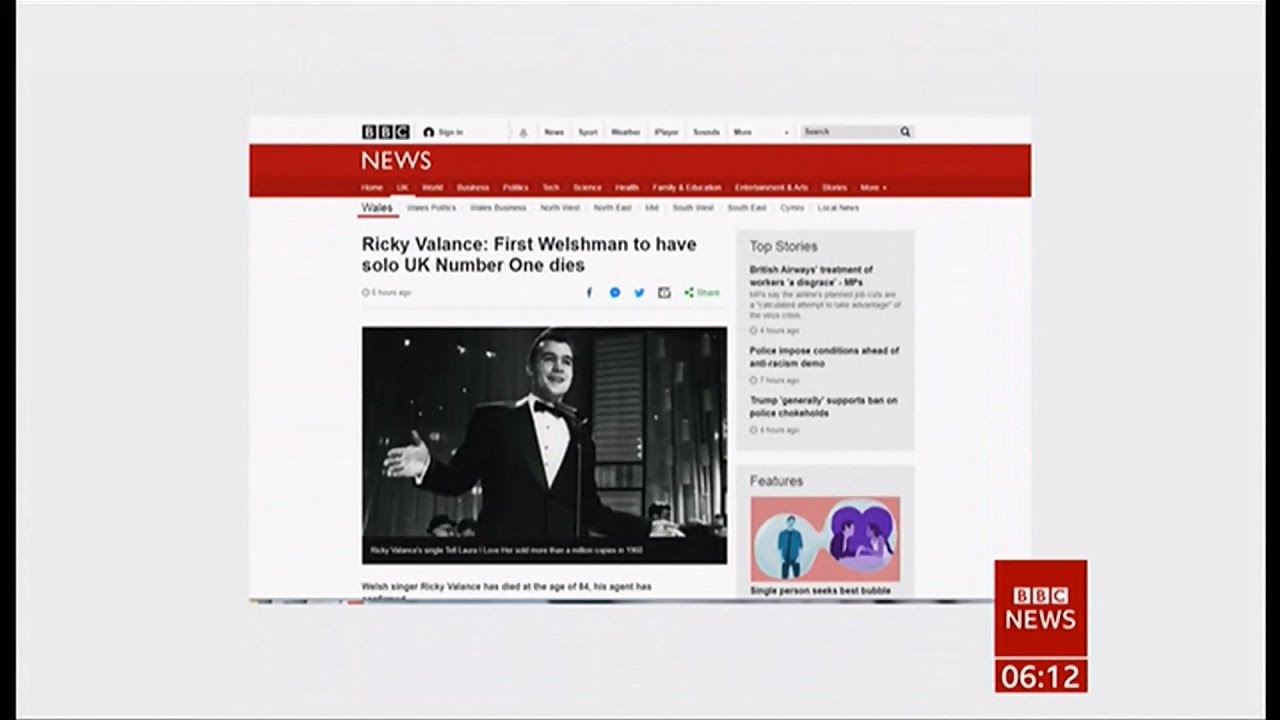This screenshot has height=720, width=1280.
Task: Open iPlayer in the top bar
Action: tap(667, 132)
